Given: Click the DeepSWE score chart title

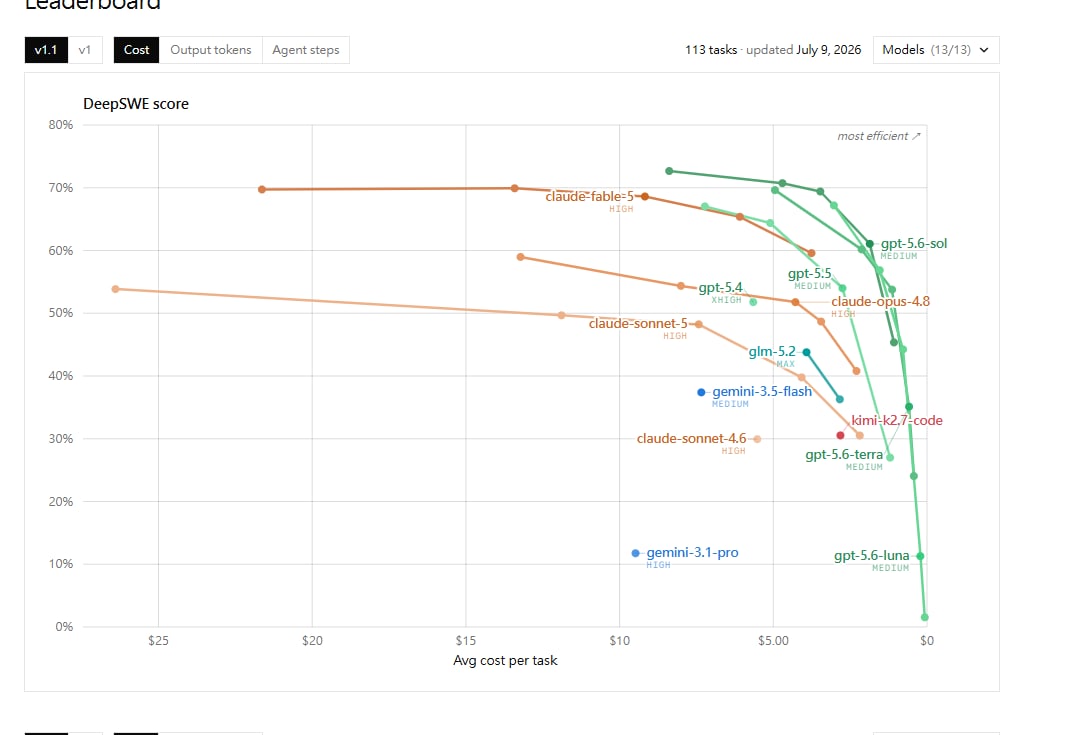Looking at the screenshot, I should coord(136,104).
